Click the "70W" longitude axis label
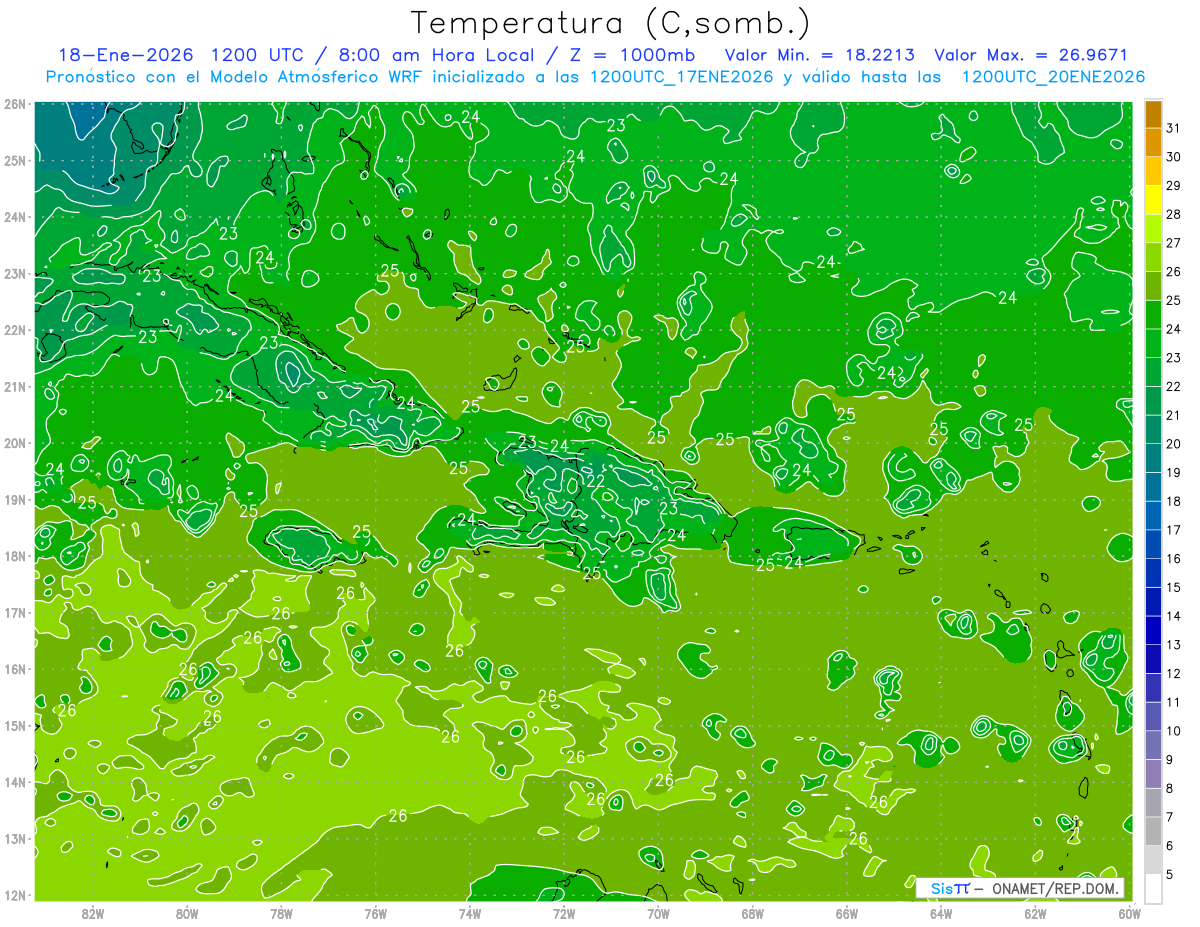Screen dimensions: 1200x927 (658, 913)
